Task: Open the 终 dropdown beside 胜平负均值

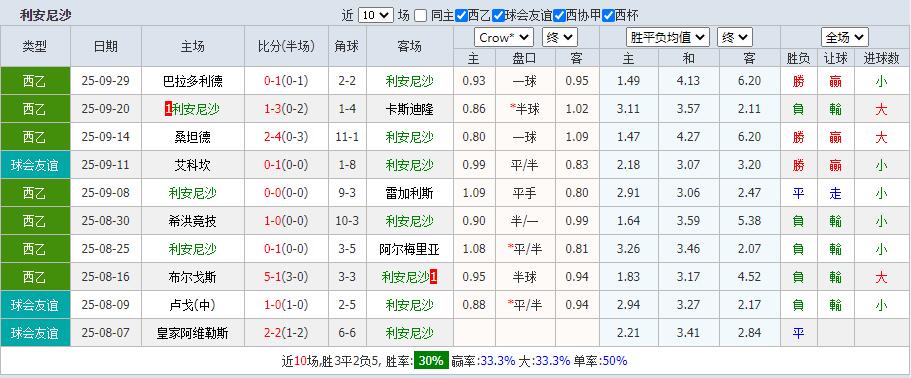Action: pyautogui.click(x=735, y=38)
